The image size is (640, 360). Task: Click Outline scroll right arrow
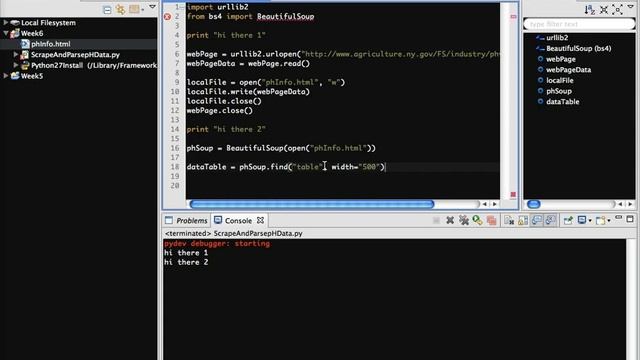click(x=630, y=204)
